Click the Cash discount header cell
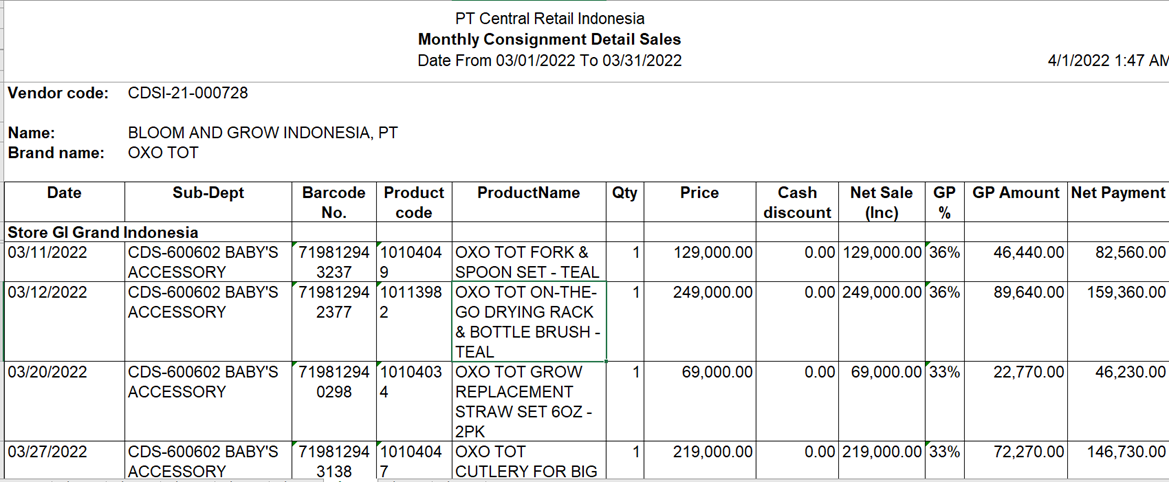Screen dimensions: 1169x482 coord(797,202)
